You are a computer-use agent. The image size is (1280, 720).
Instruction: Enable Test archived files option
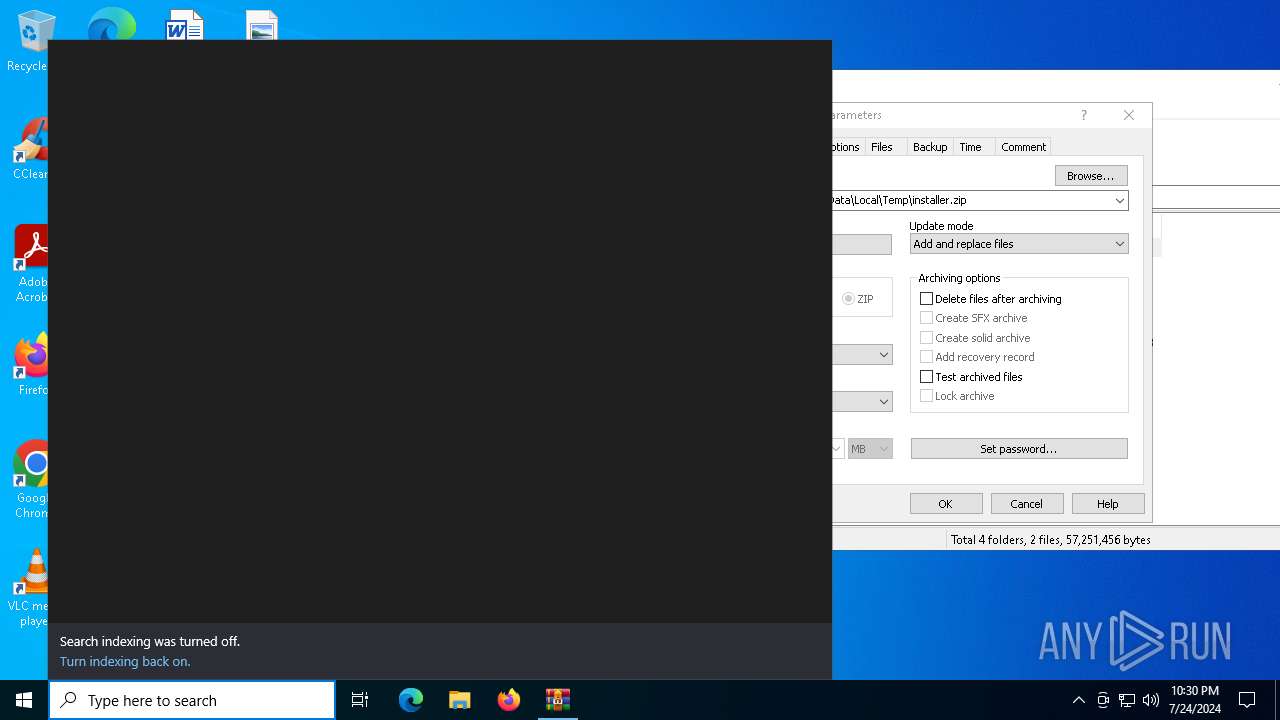[x=926, y=377]
